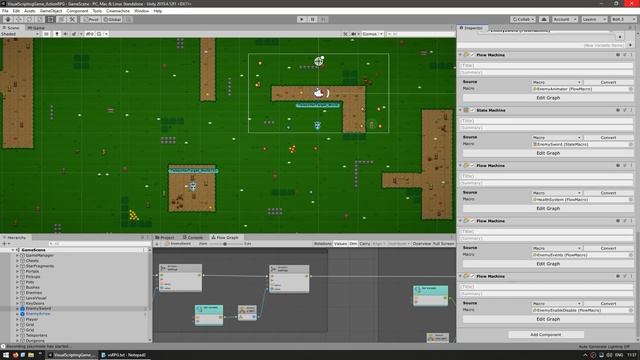
Task: Toggle Pivot handle position mode
Action: (x=91, y=19)
